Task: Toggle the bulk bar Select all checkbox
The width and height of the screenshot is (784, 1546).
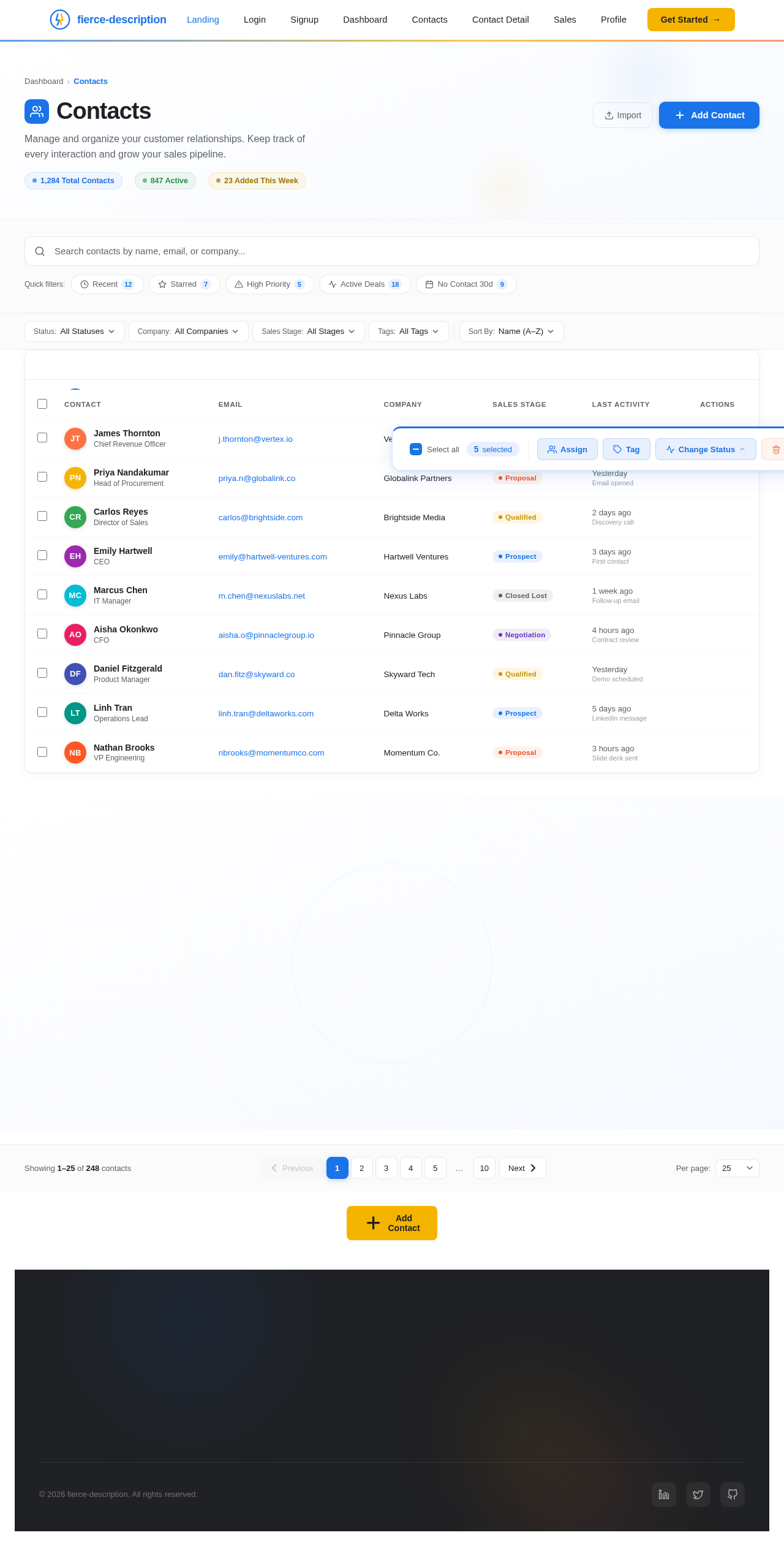Action: click(x=416, y=449)
